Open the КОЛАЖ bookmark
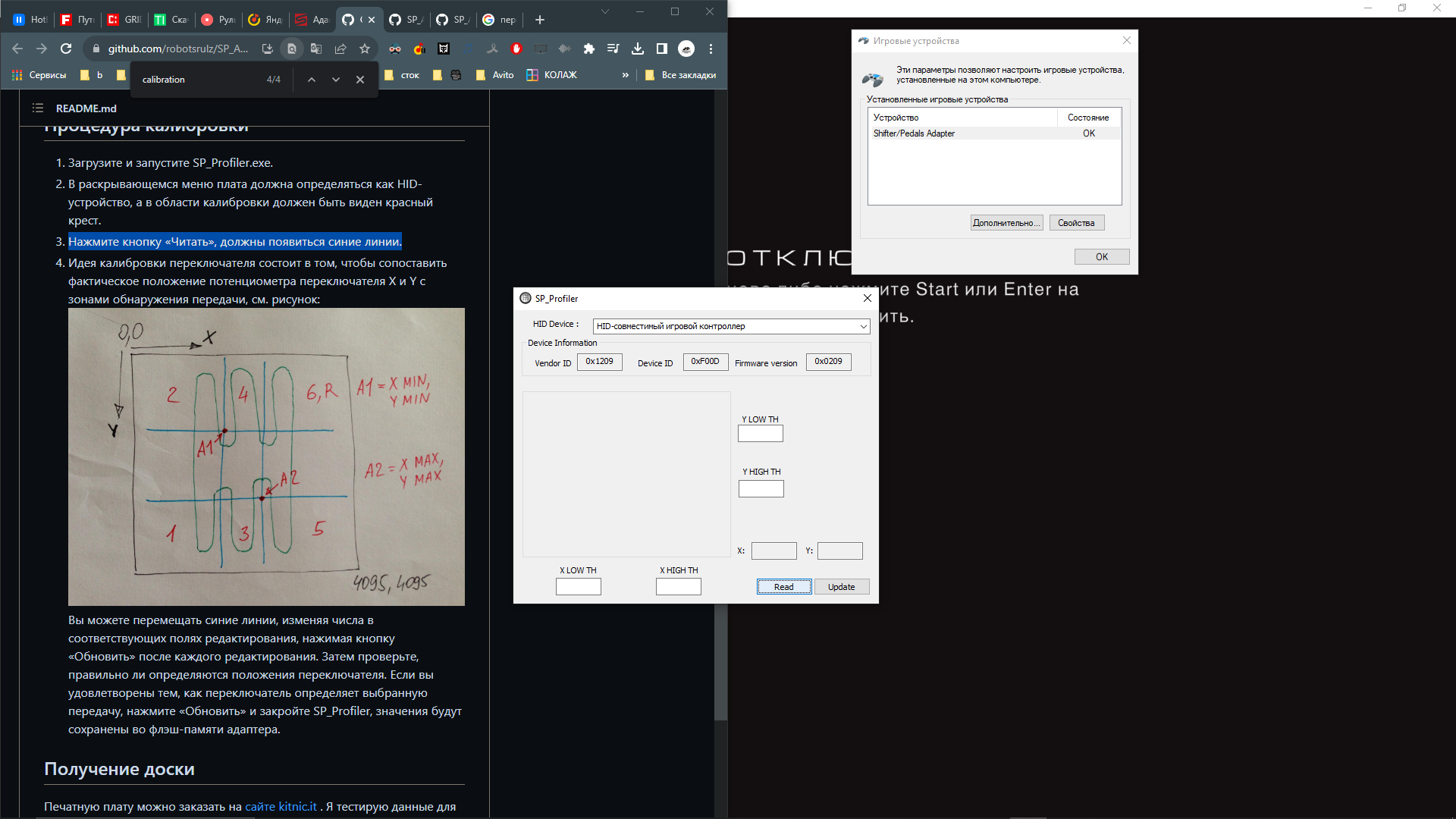This screenshot has width=1456, height=819. tap(552, 75)
